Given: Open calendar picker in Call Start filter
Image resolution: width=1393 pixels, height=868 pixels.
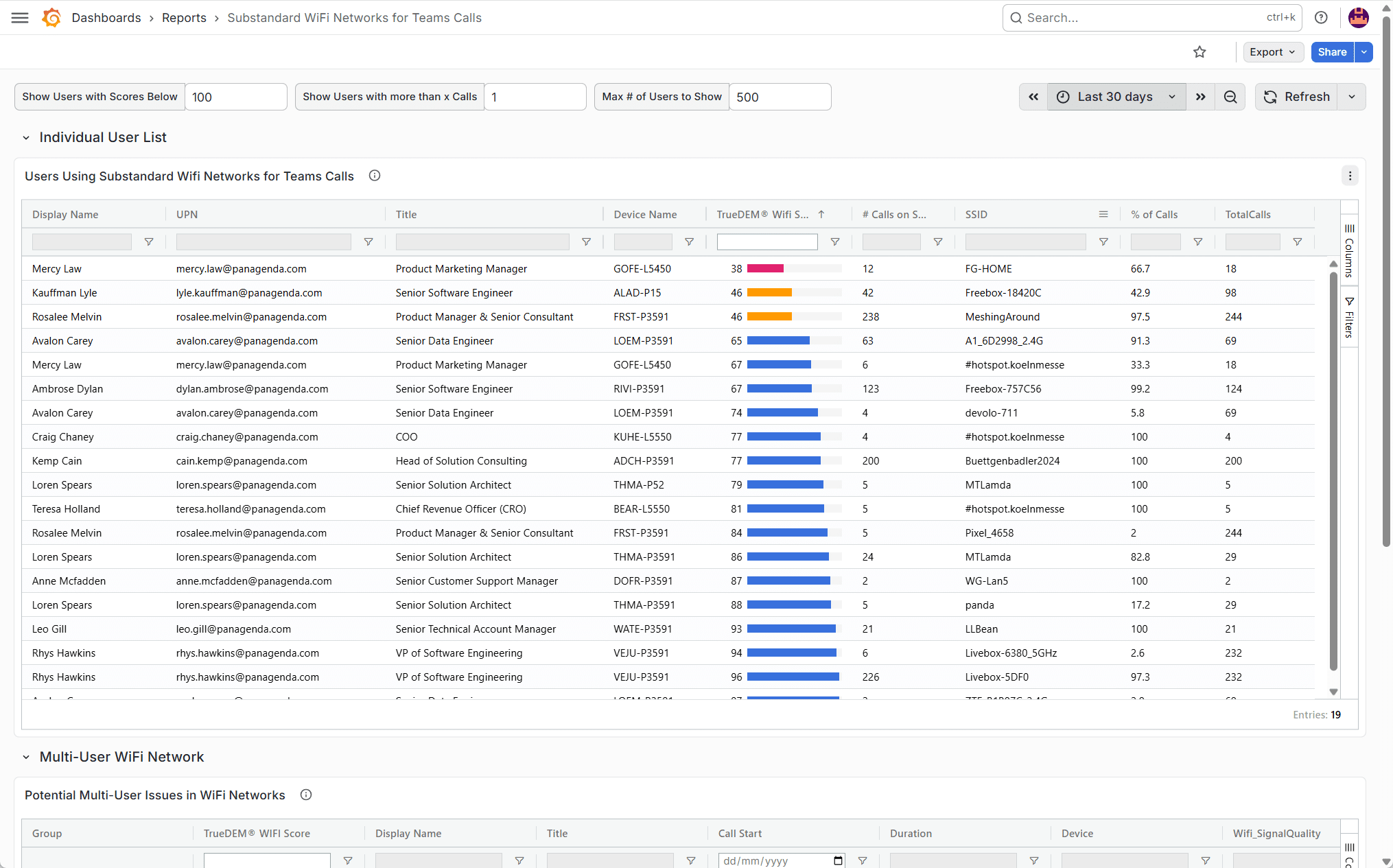Looking at the screenshot, I should click(838, 860).
